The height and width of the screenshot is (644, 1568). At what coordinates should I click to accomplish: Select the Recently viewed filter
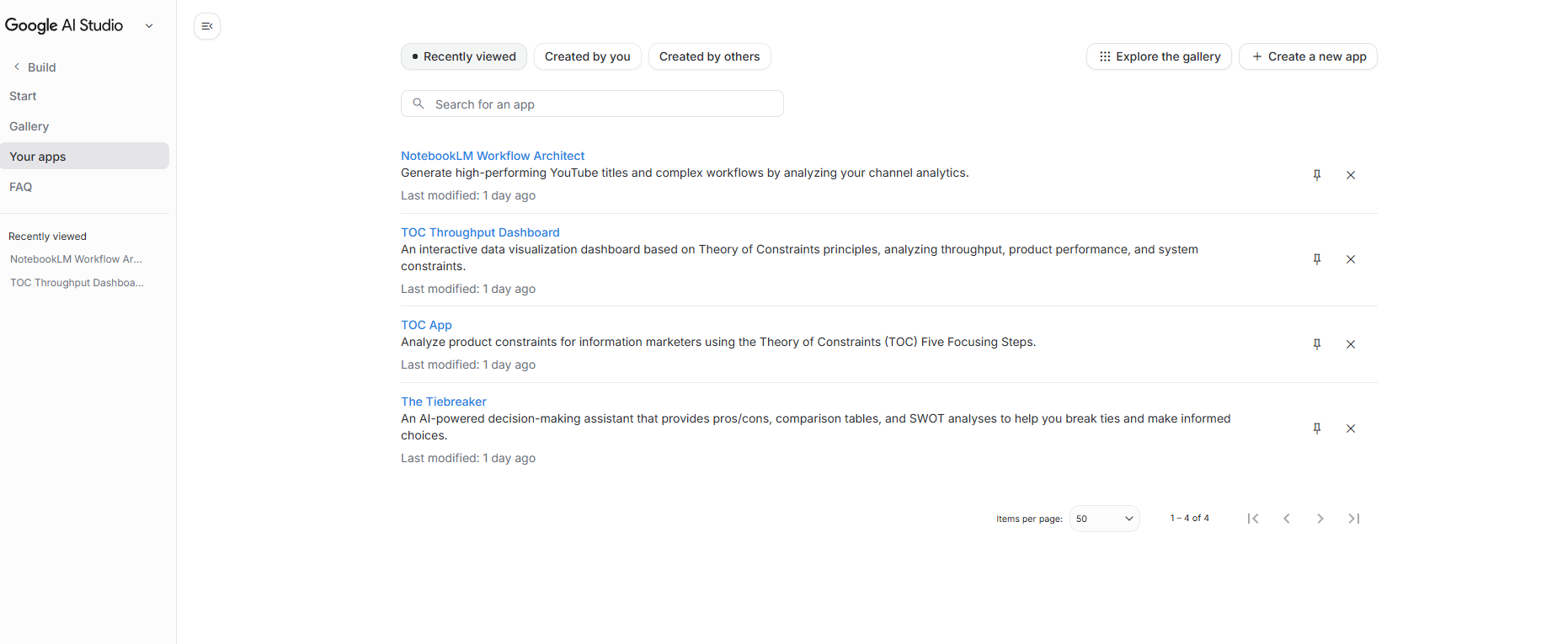pyautogui.click(x=464, y=56)
